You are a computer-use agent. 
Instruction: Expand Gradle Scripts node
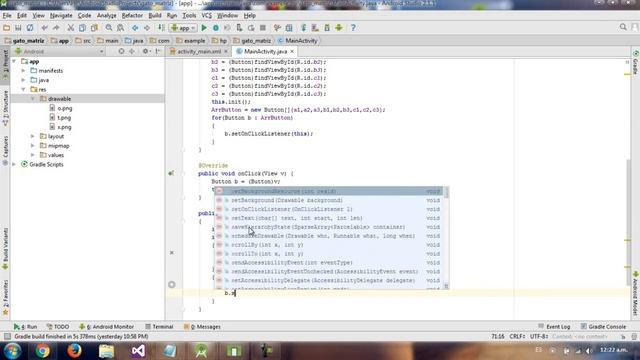click(x=15, y=164)
